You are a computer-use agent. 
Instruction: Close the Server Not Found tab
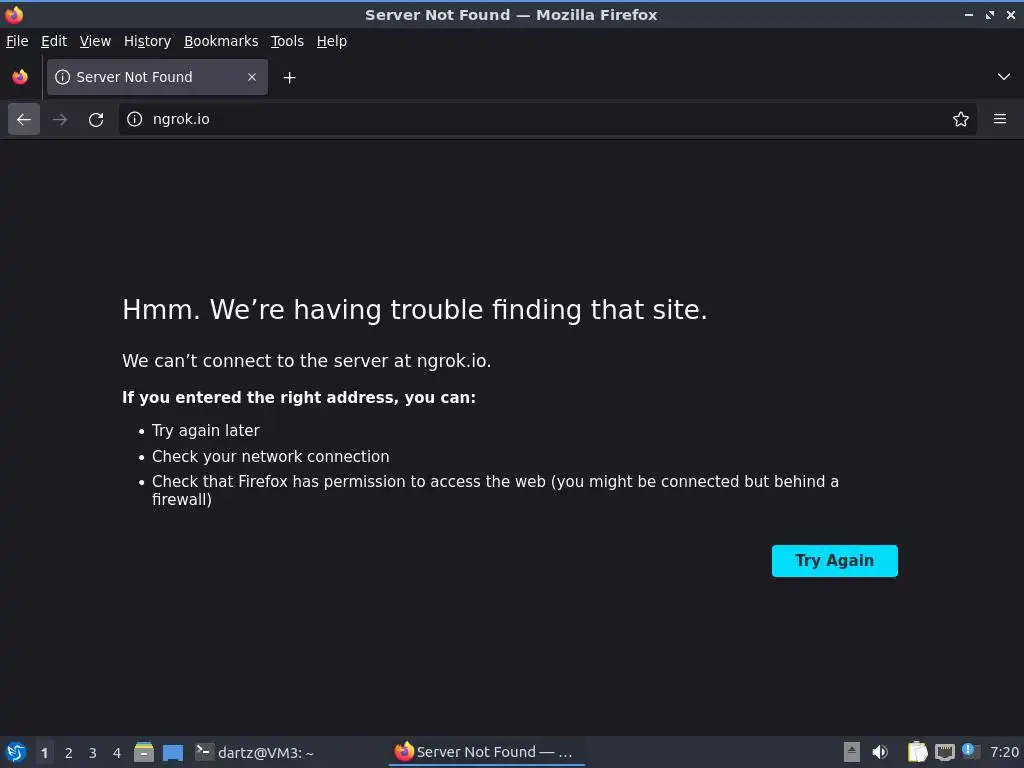(x=251, y=77)
